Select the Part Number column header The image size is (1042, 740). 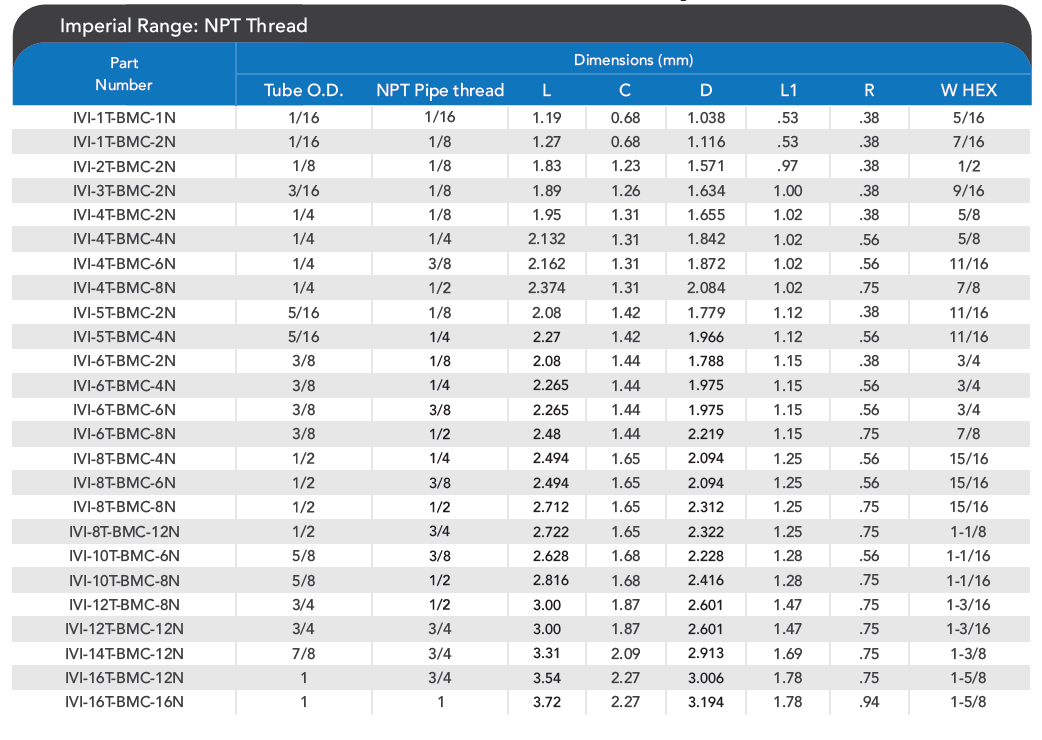124,74
